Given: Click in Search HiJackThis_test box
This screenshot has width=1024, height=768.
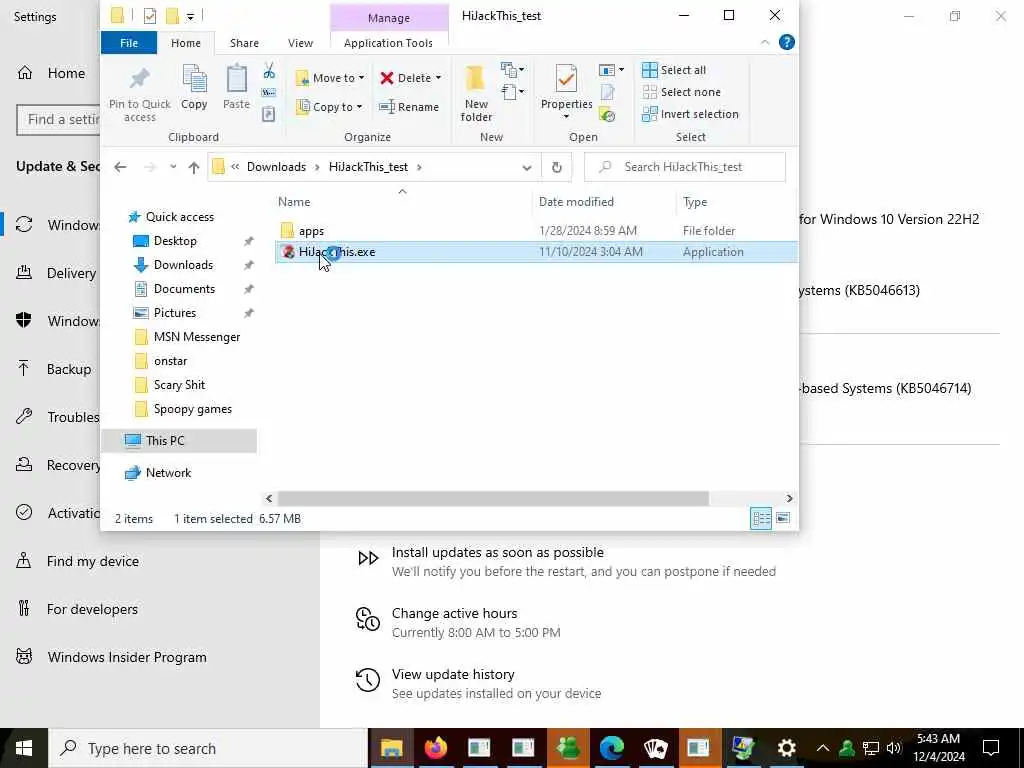Looking at the screenshot, I should 684,167.
